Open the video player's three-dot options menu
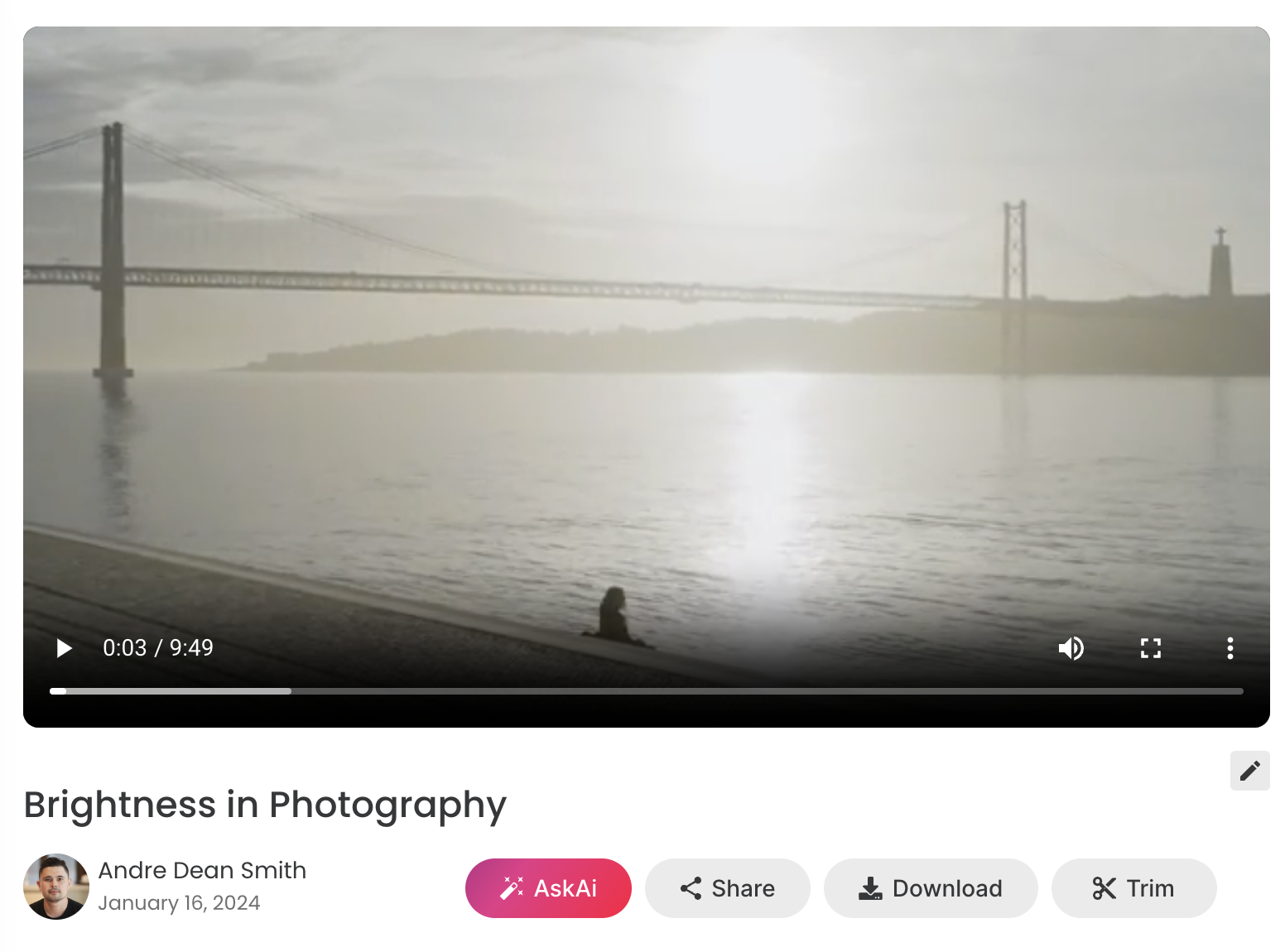This screenshot has width=1285, height=952. [1230, 648]
